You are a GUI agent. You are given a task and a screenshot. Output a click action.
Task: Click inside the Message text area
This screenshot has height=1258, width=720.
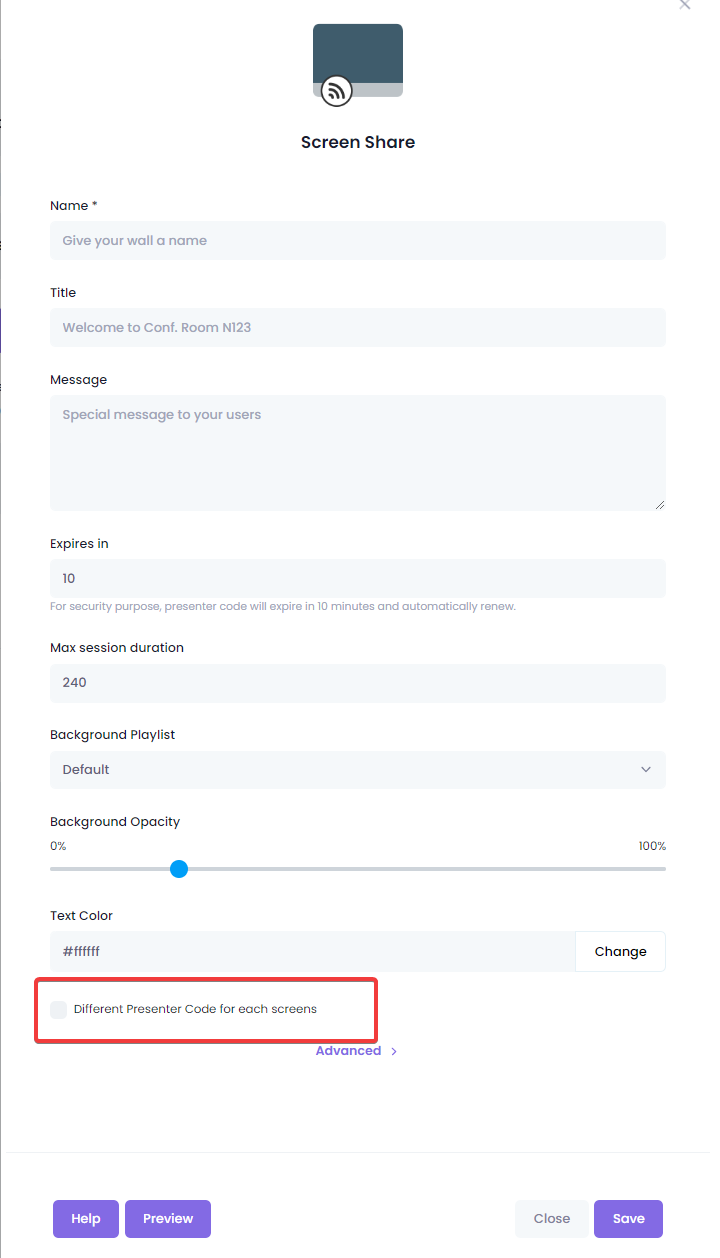358,453
